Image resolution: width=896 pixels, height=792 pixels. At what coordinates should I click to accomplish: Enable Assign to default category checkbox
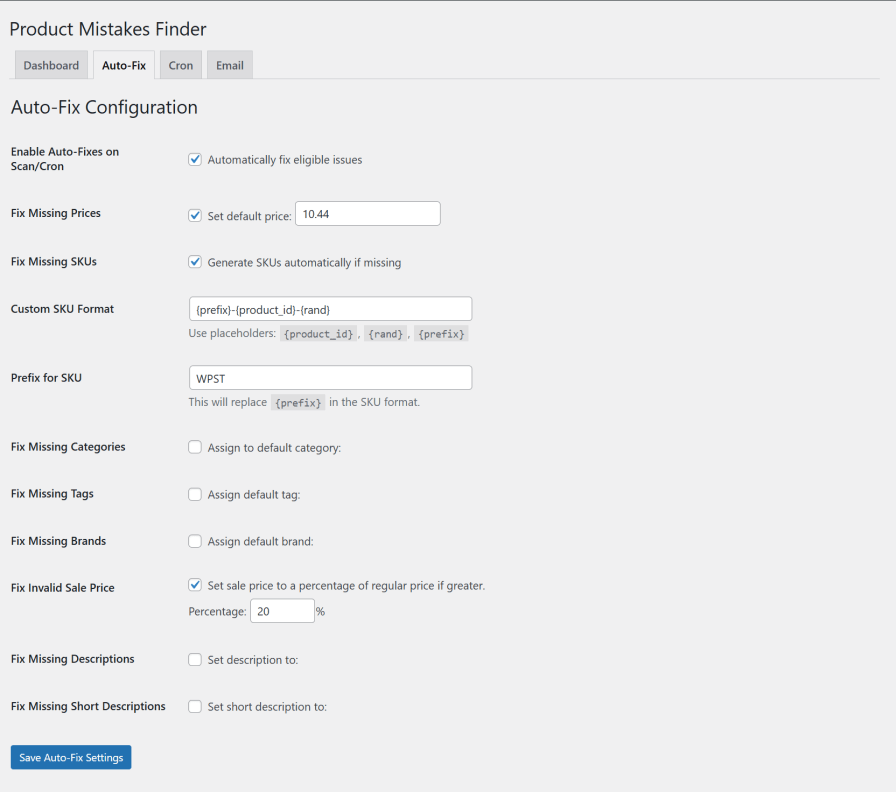click(195, 447)
